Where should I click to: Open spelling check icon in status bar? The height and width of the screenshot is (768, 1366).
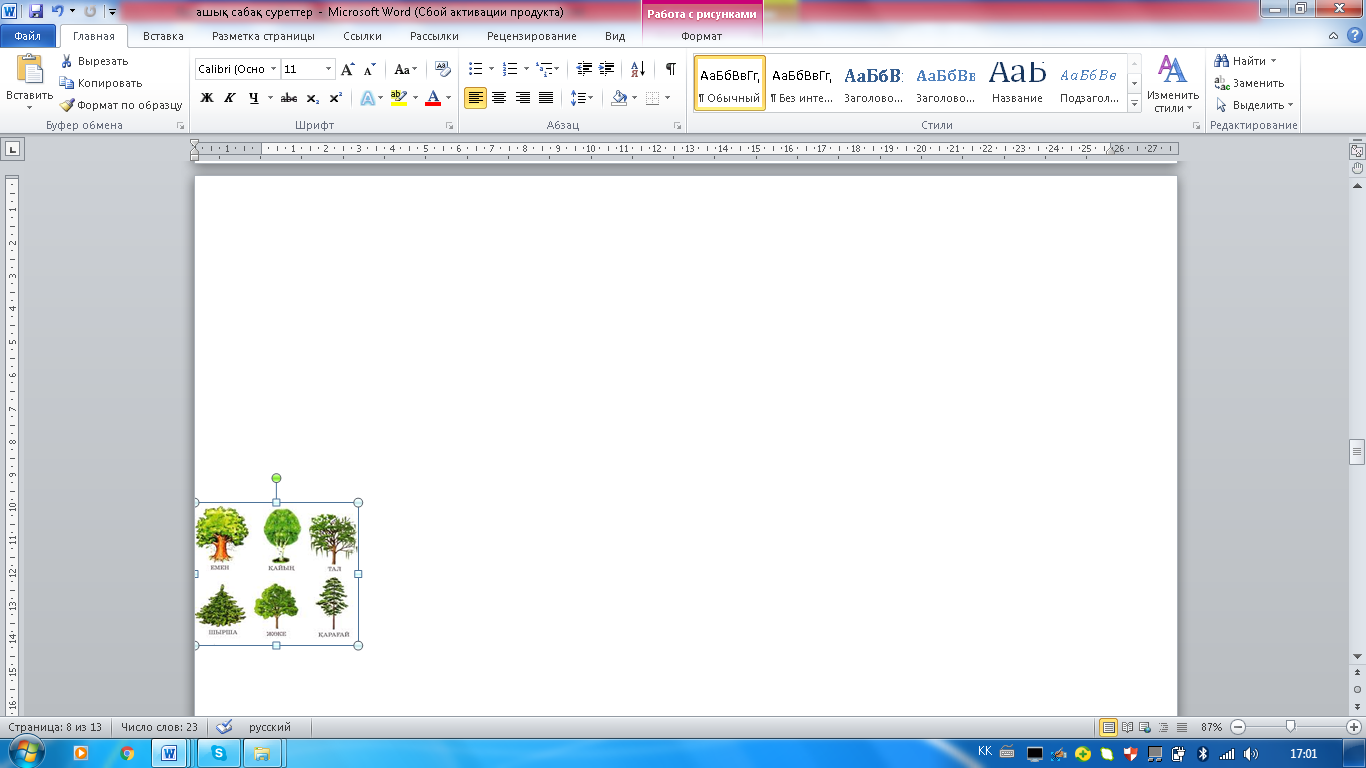tap(225, 727)
